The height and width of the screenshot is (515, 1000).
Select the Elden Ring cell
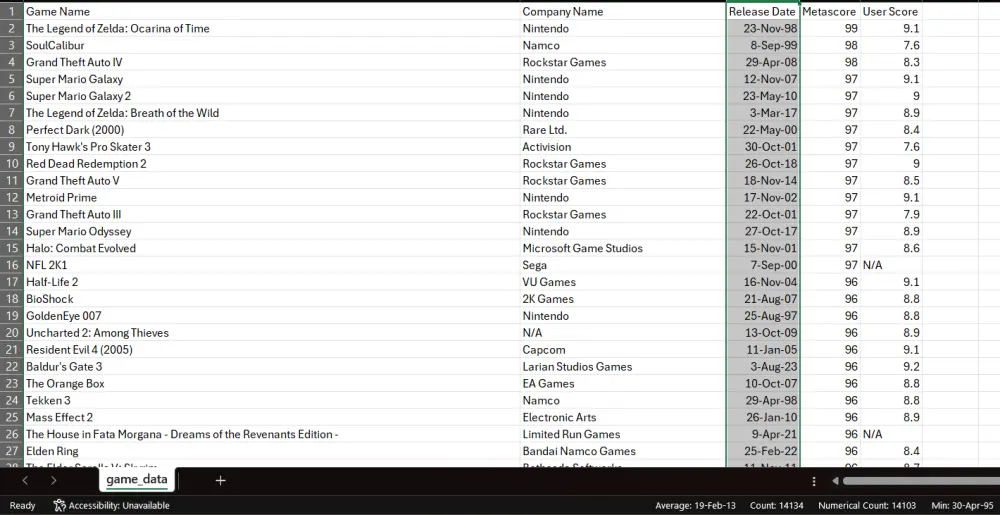tap(272, 451)
